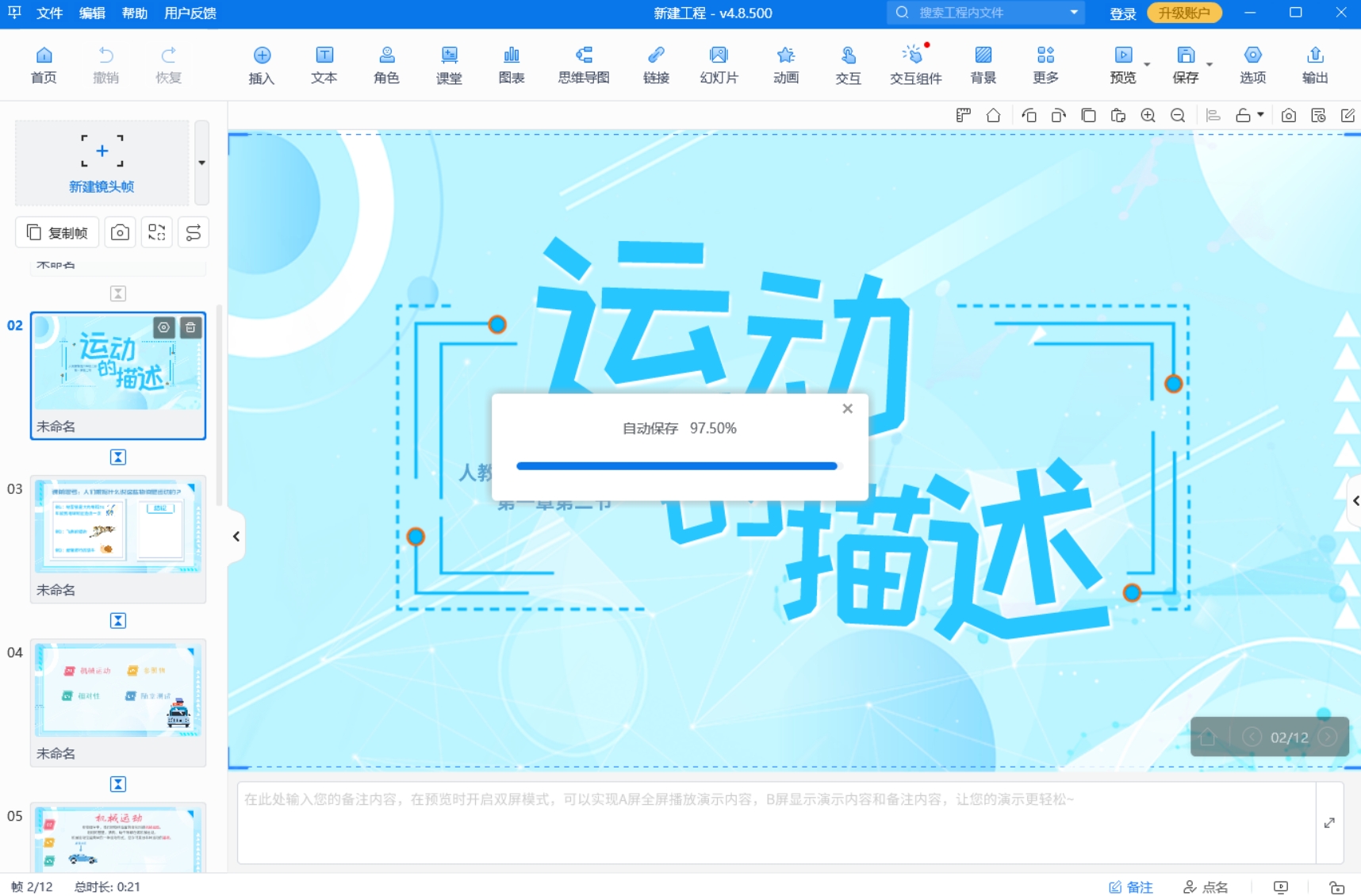Open the 背景 background tool

(x=983, y=65)
